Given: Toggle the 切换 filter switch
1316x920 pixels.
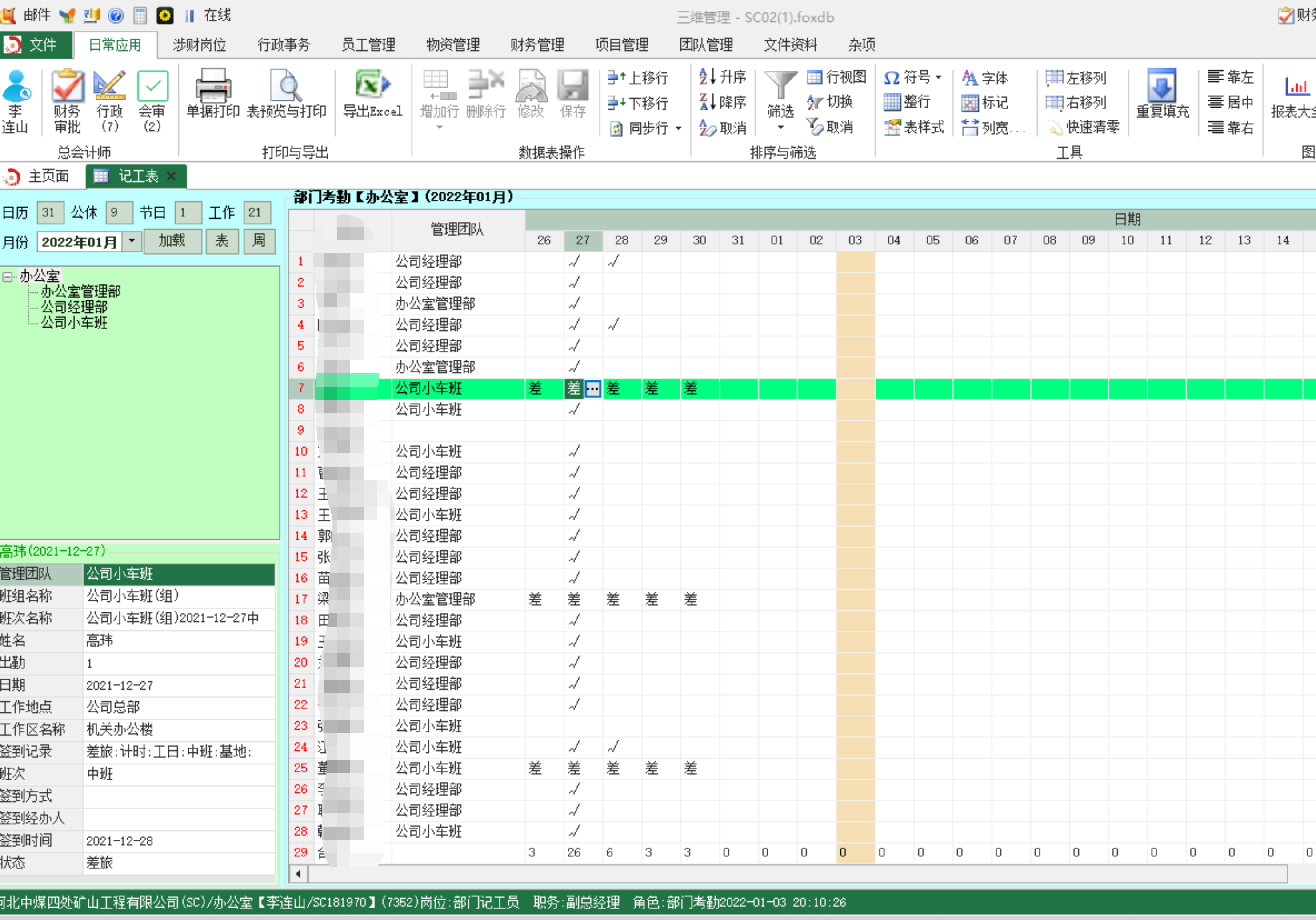Looking at the screenshot, I should [x=831, y=102].
